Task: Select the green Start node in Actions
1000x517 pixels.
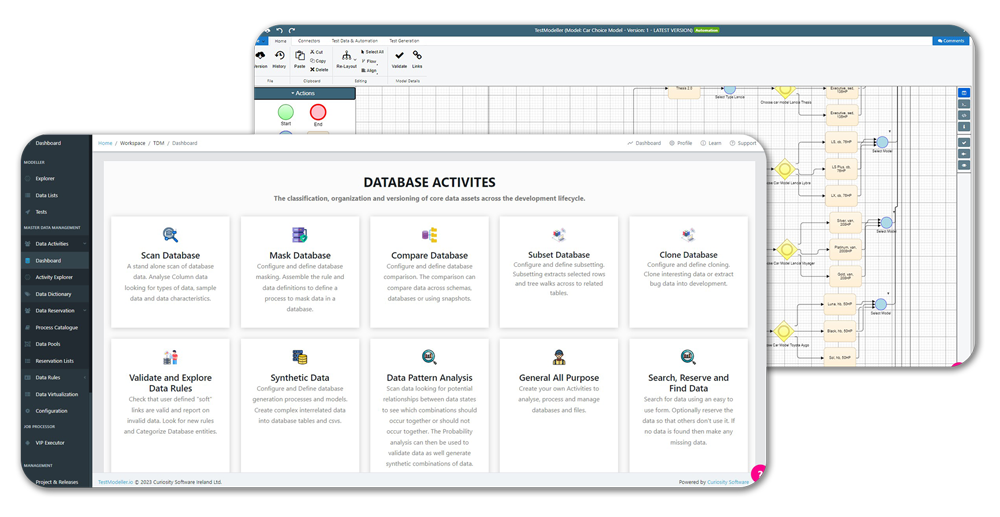Action: (x=286, y=112)
